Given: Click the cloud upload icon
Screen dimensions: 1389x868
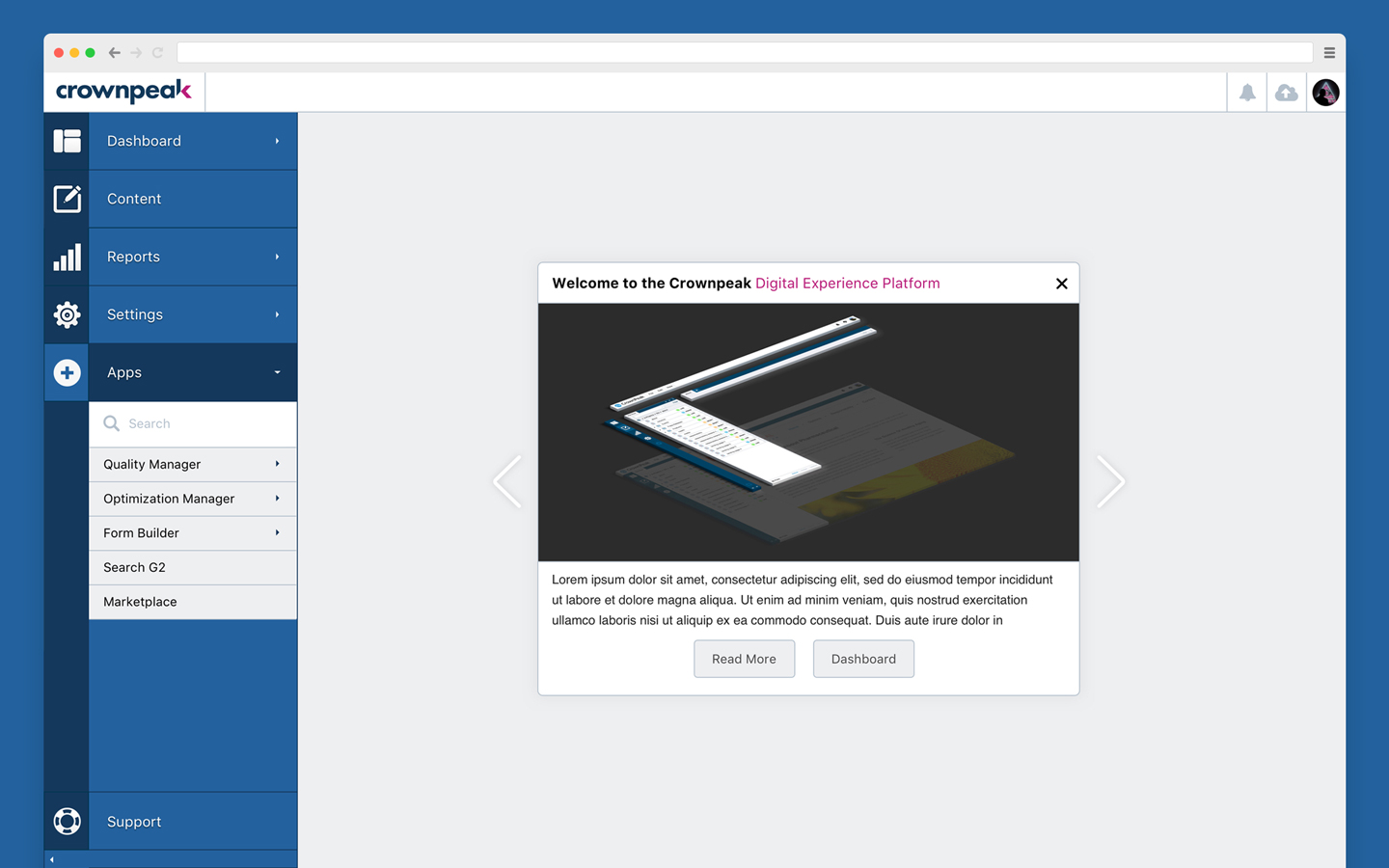Looking at the screenshot, I should (x=1286, y=93).
